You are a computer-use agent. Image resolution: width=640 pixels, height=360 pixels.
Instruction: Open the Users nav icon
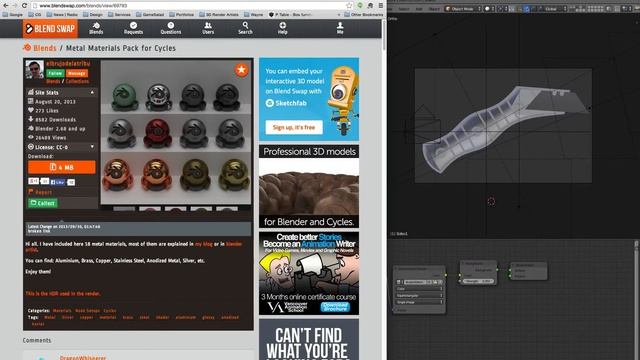pyautogui.click(x=208, y=28)
